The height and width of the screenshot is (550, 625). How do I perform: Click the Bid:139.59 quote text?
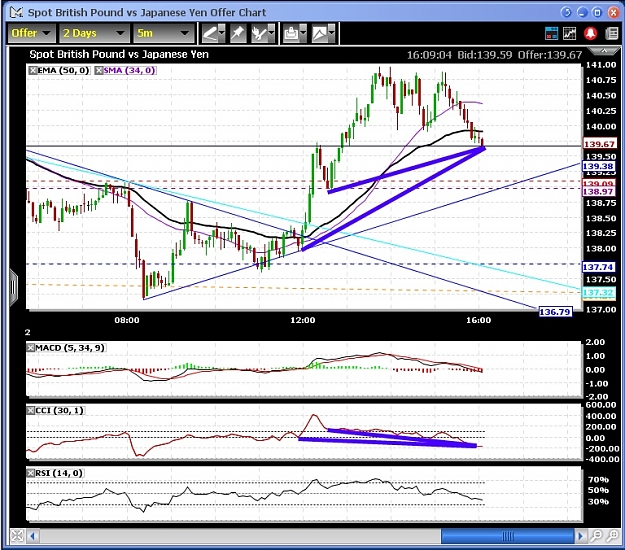click(484, 55)
